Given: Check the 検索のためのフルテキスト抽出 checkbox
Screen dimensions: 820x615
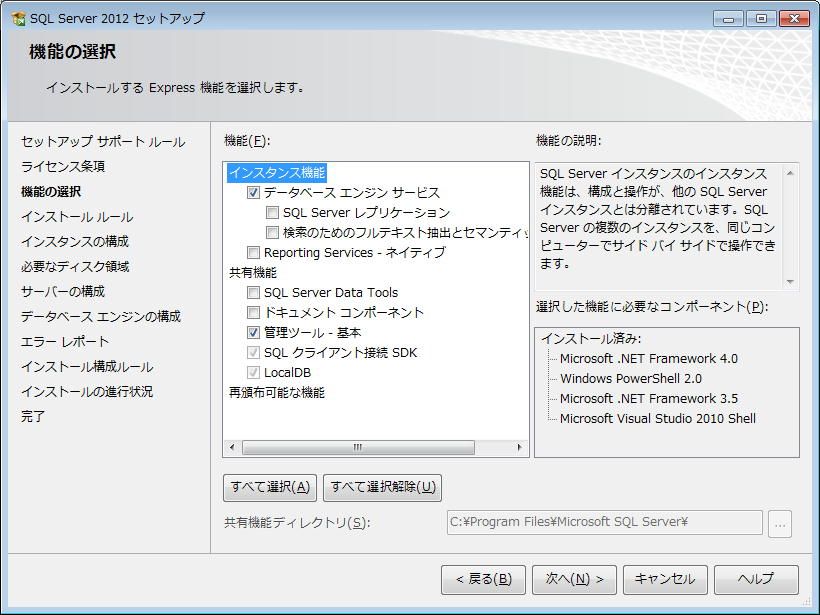Looking at the screenshot, I should (272, 233).
